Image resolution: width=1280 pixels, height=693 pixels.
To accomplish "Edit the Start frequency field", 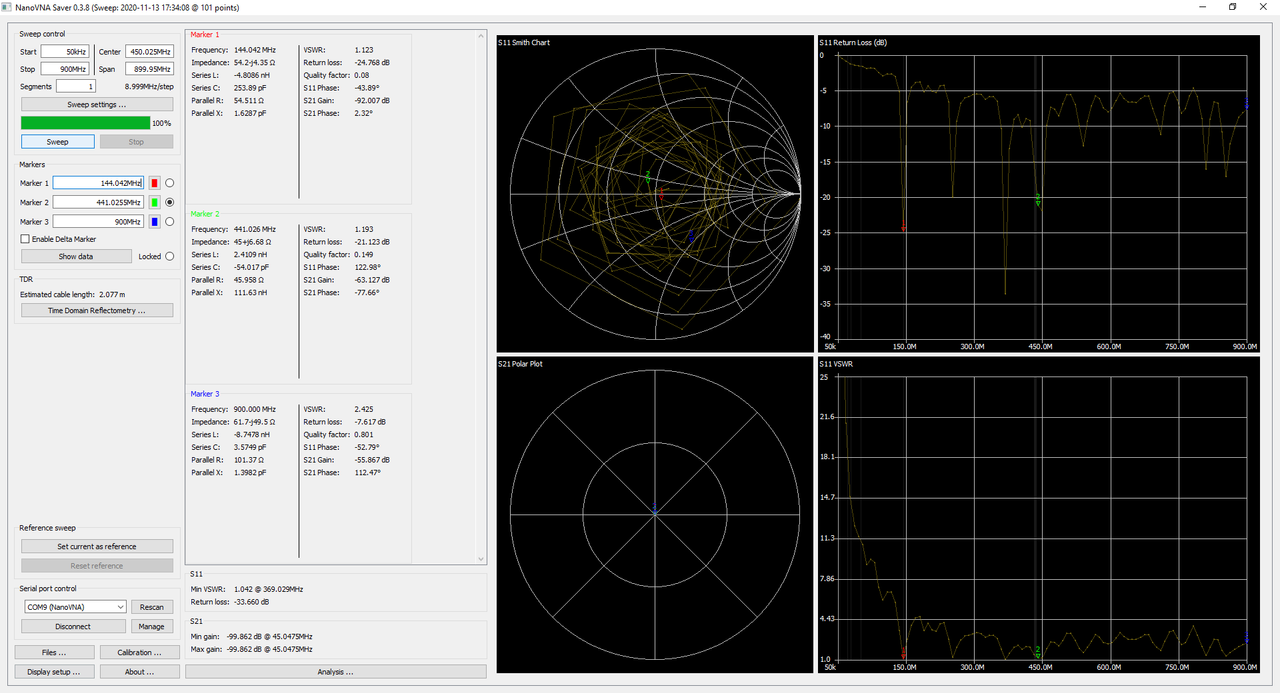I will pyautogui.click(x=65, y=51).
